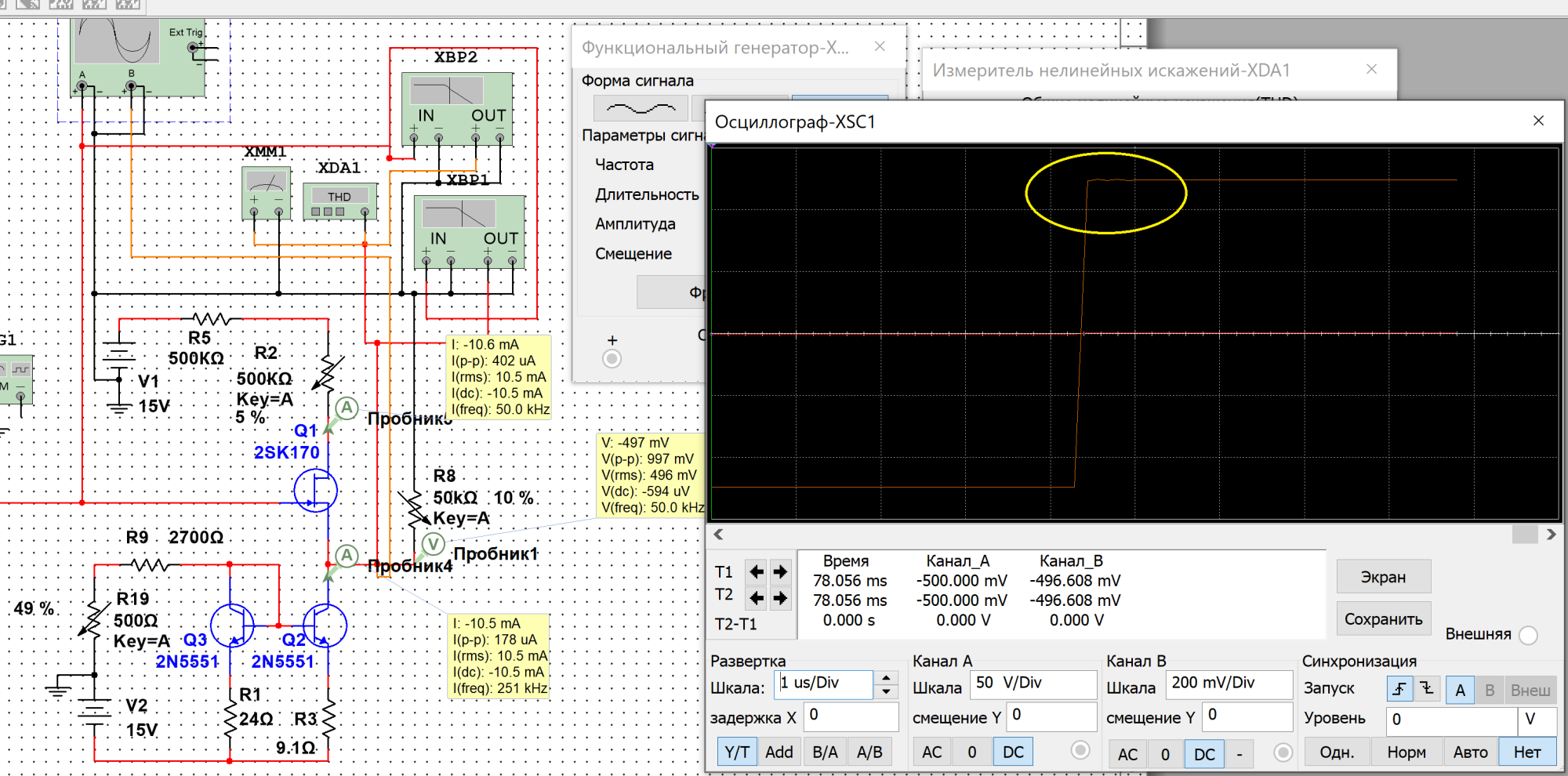Move cursor T1 right arrow
Image resolution: width=1568 pixels, height=776 pixels.
(780, 571)
